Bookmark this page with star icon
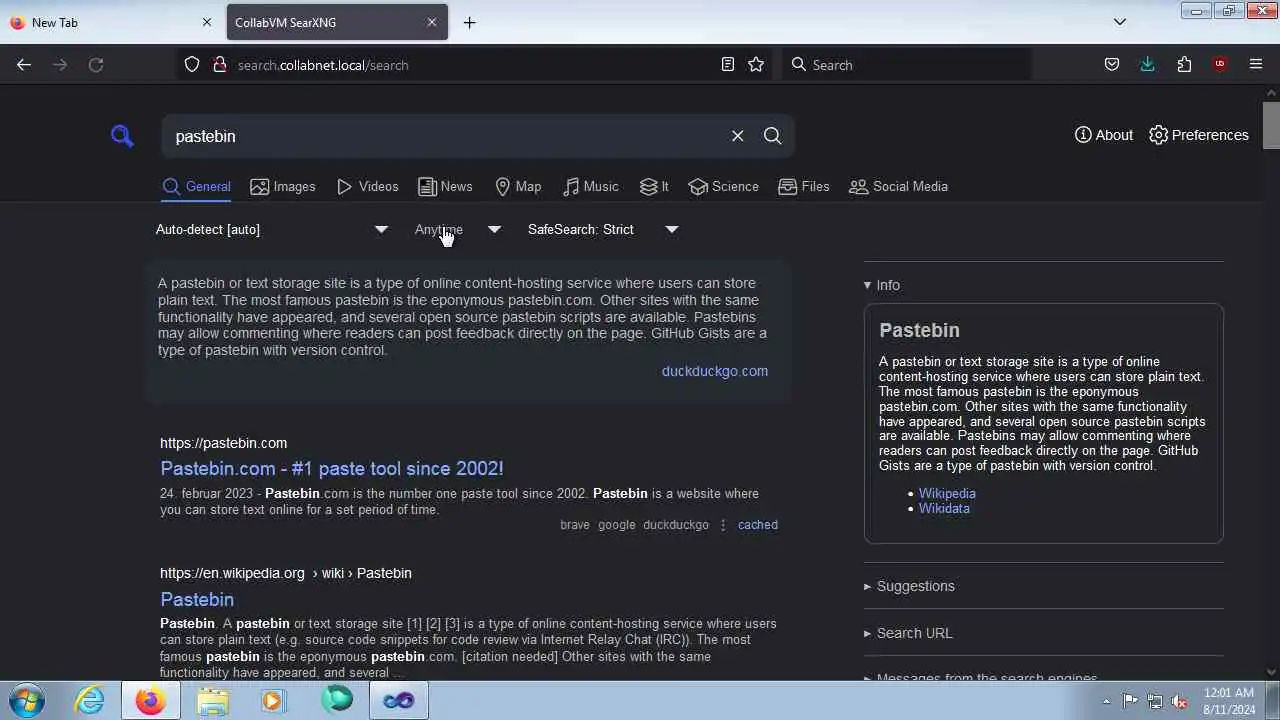The height and width of the screenshot is (720, 1280). (x=756, y=65)
